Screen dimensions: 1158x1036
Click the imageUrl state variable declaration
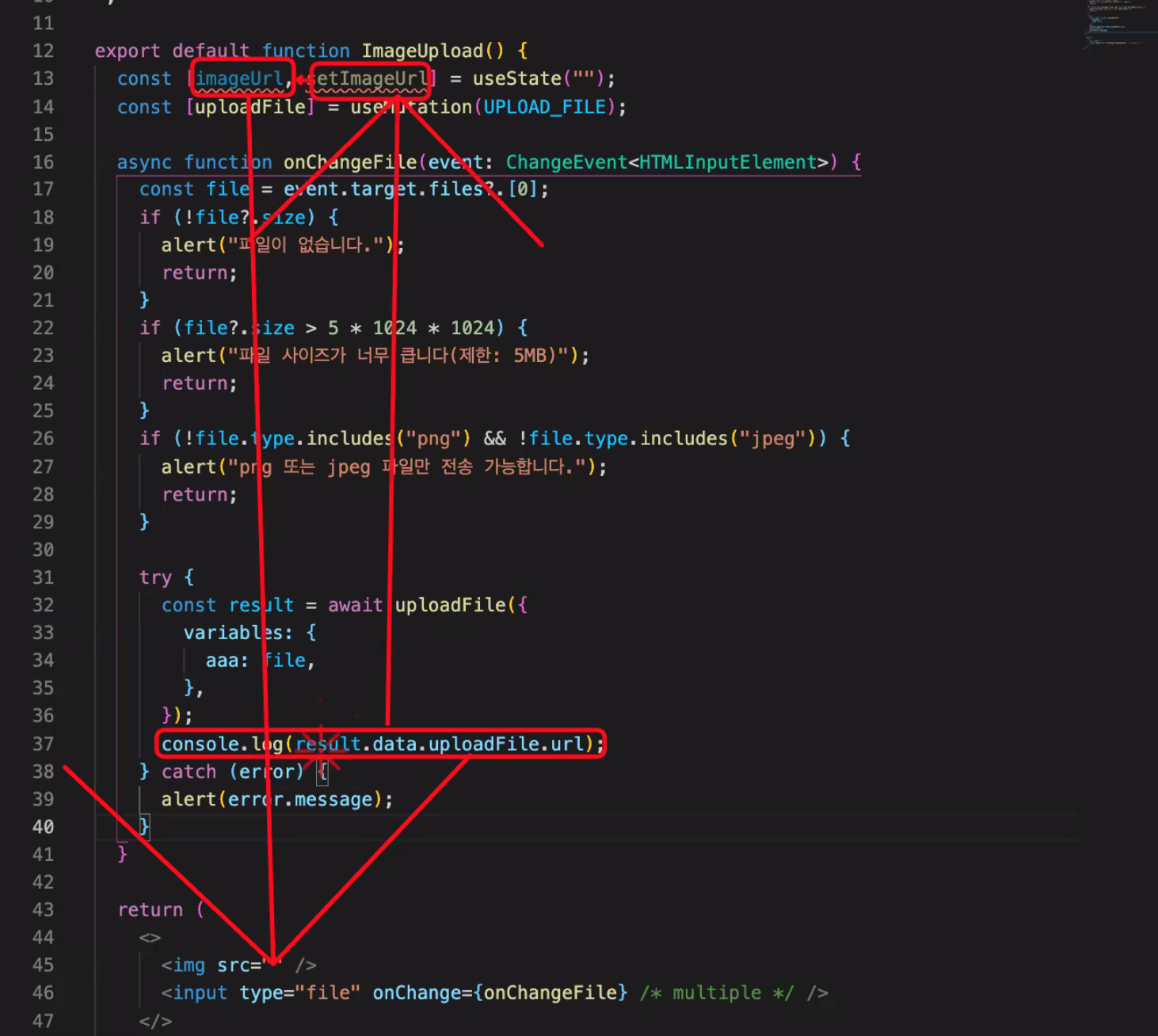tap(239, 78)
